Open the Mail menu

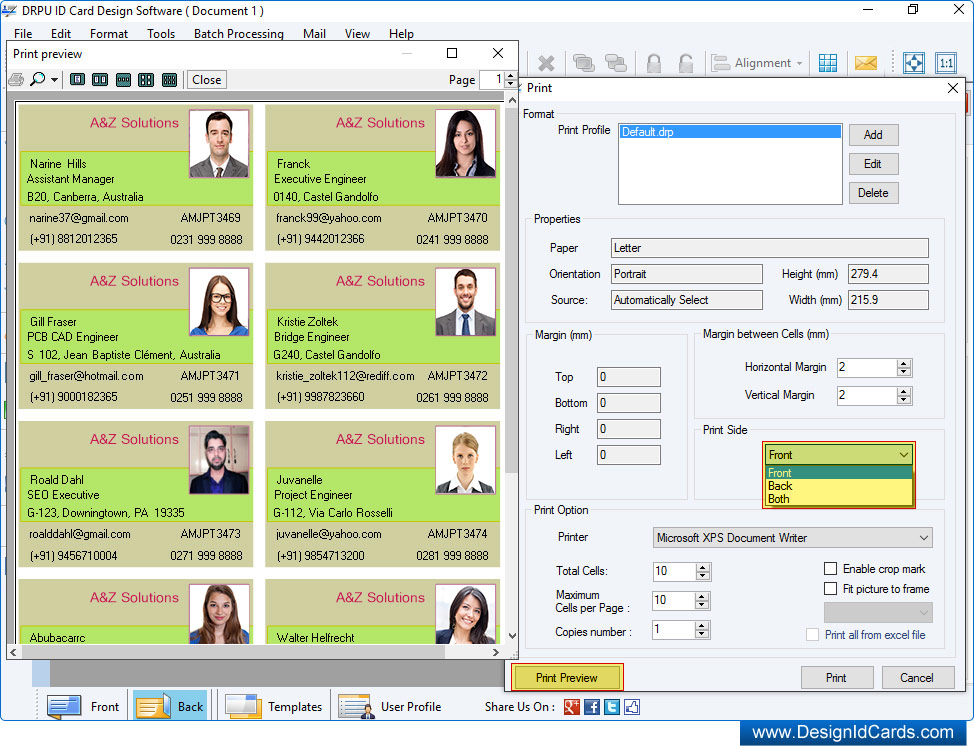click(314, 34)
